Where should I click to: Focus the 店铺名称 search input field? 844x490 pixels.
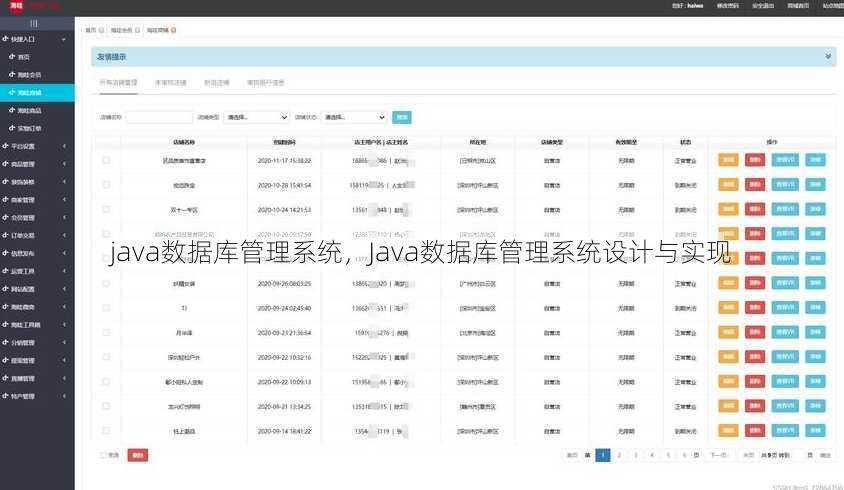pyautogui.click(x=159, y=117)
